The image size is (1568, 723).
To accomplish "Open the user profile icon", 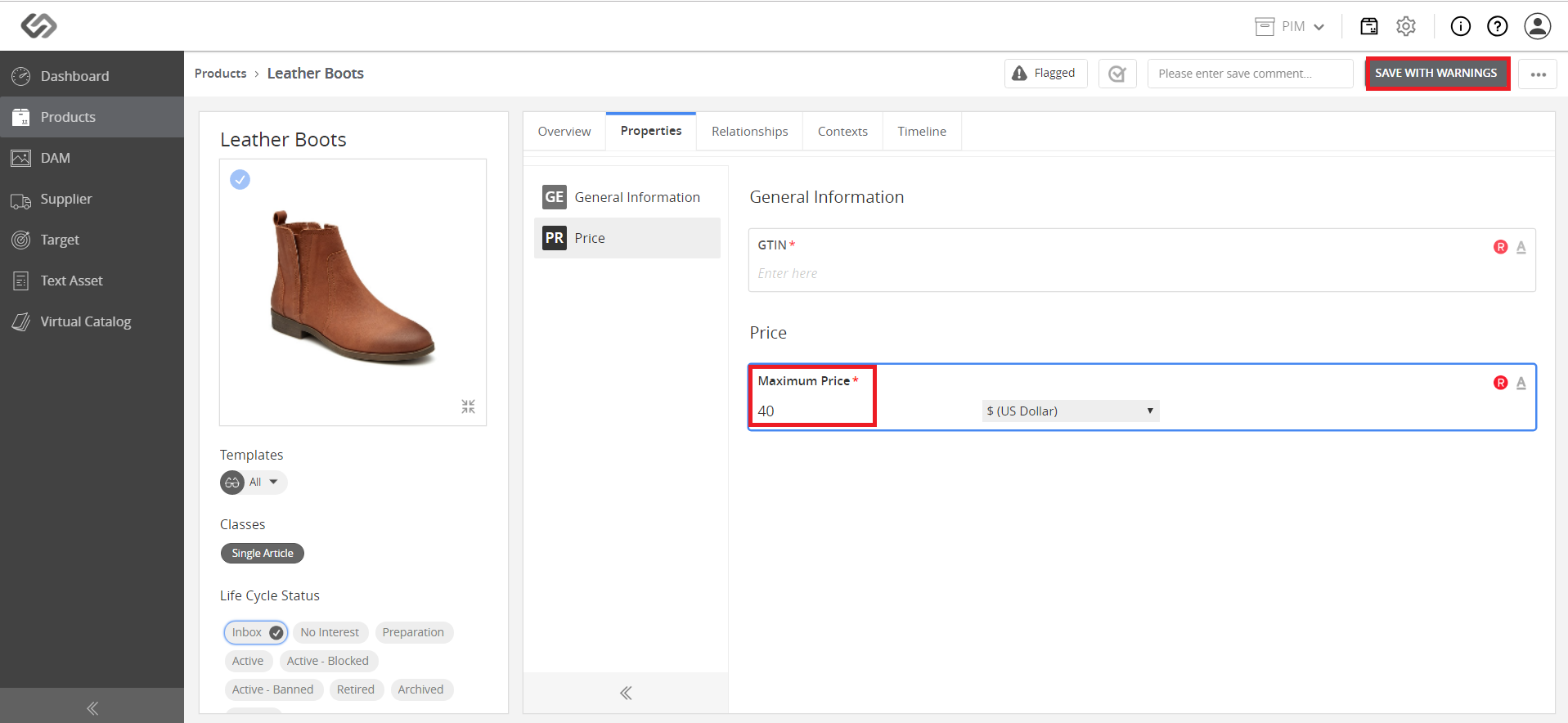I will [x=1537, y=26].
